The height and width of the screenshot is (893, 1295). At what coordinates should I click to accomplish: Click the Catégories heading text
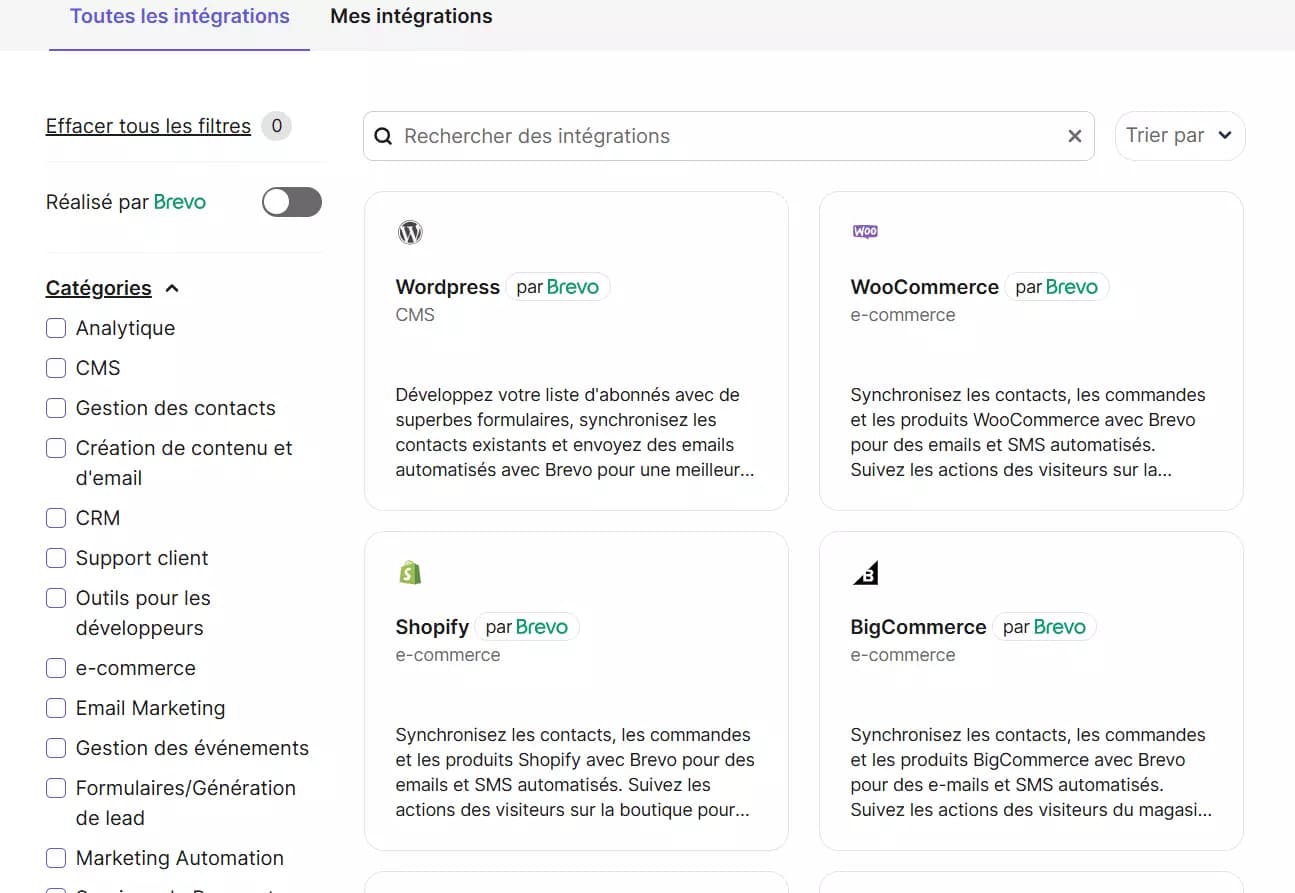coord(99,288)
